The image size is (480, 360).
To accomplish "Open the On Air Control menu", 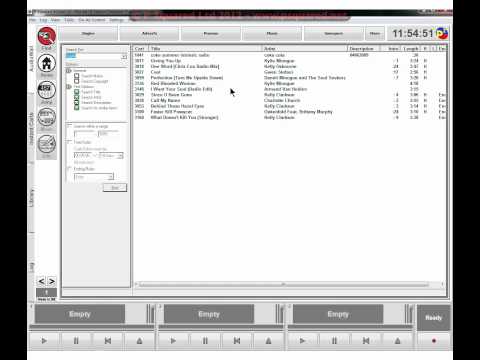I will tap(92, 20).
